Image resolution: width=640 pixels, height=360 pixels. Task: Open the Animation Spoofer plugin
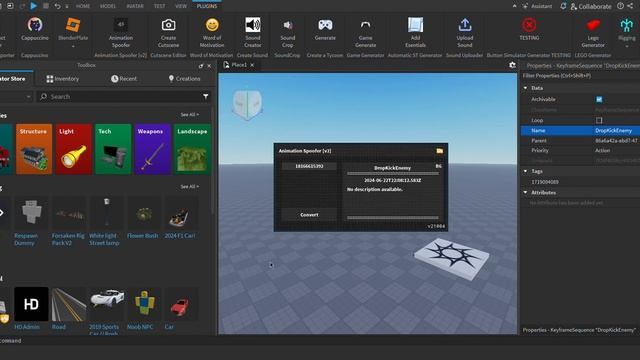tap(121, 32)
